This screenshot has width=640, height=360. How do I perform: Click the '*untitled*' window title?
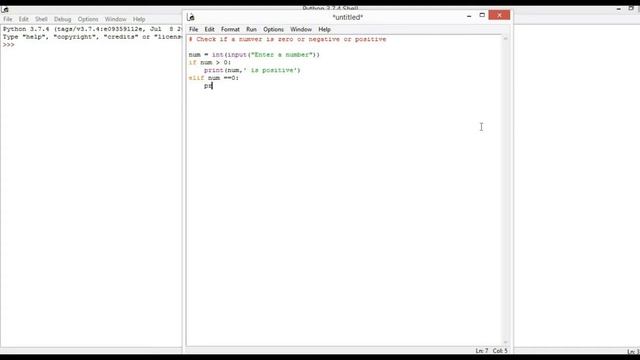coord(348,17)
